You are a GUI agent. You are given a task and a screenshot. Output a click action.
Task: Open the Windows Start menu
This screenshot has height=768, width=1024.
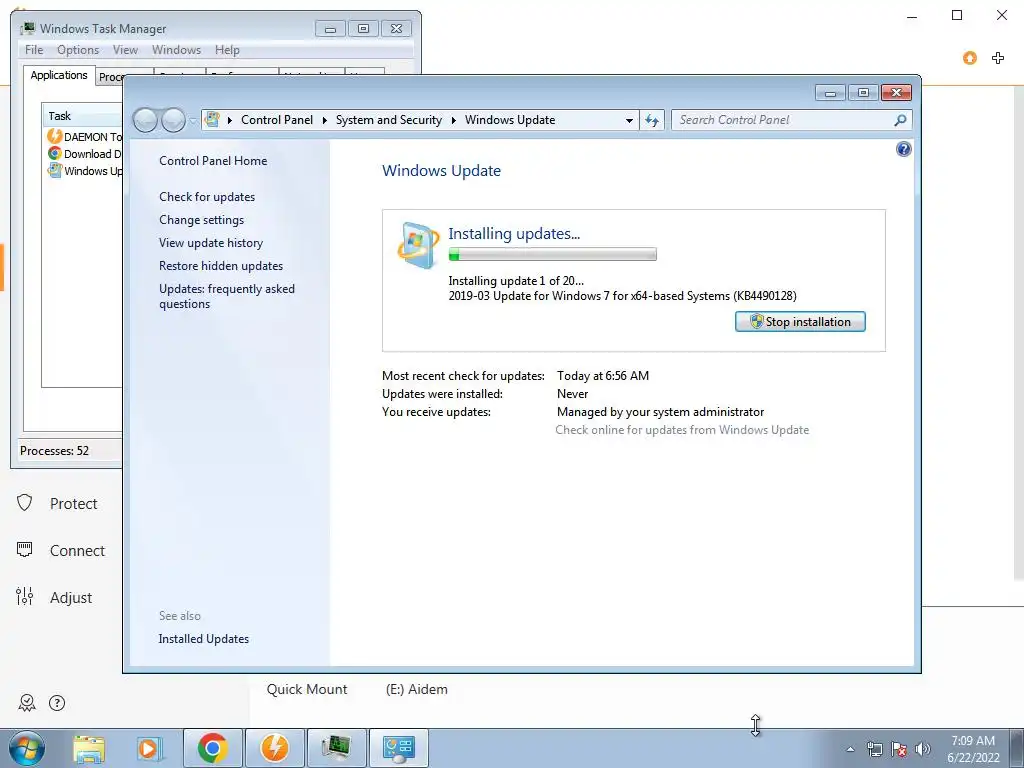point(27,748)
